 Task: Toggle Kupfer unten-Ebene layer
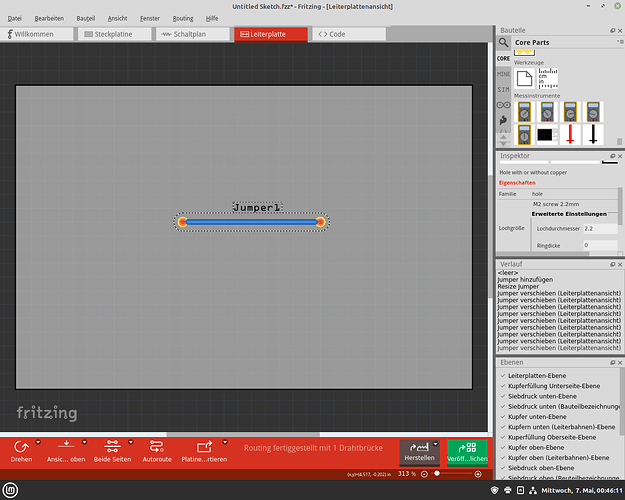coord(503,417)
